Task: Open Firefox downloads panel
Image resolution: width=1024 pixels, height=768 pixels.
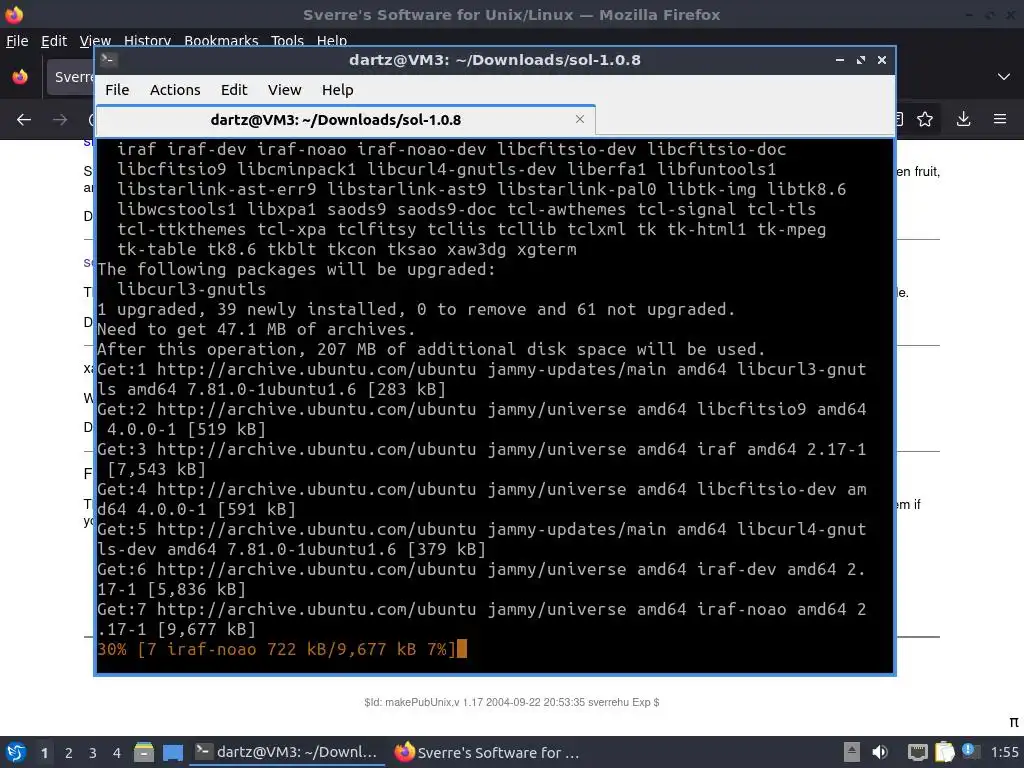Action: tap(963, 119)
